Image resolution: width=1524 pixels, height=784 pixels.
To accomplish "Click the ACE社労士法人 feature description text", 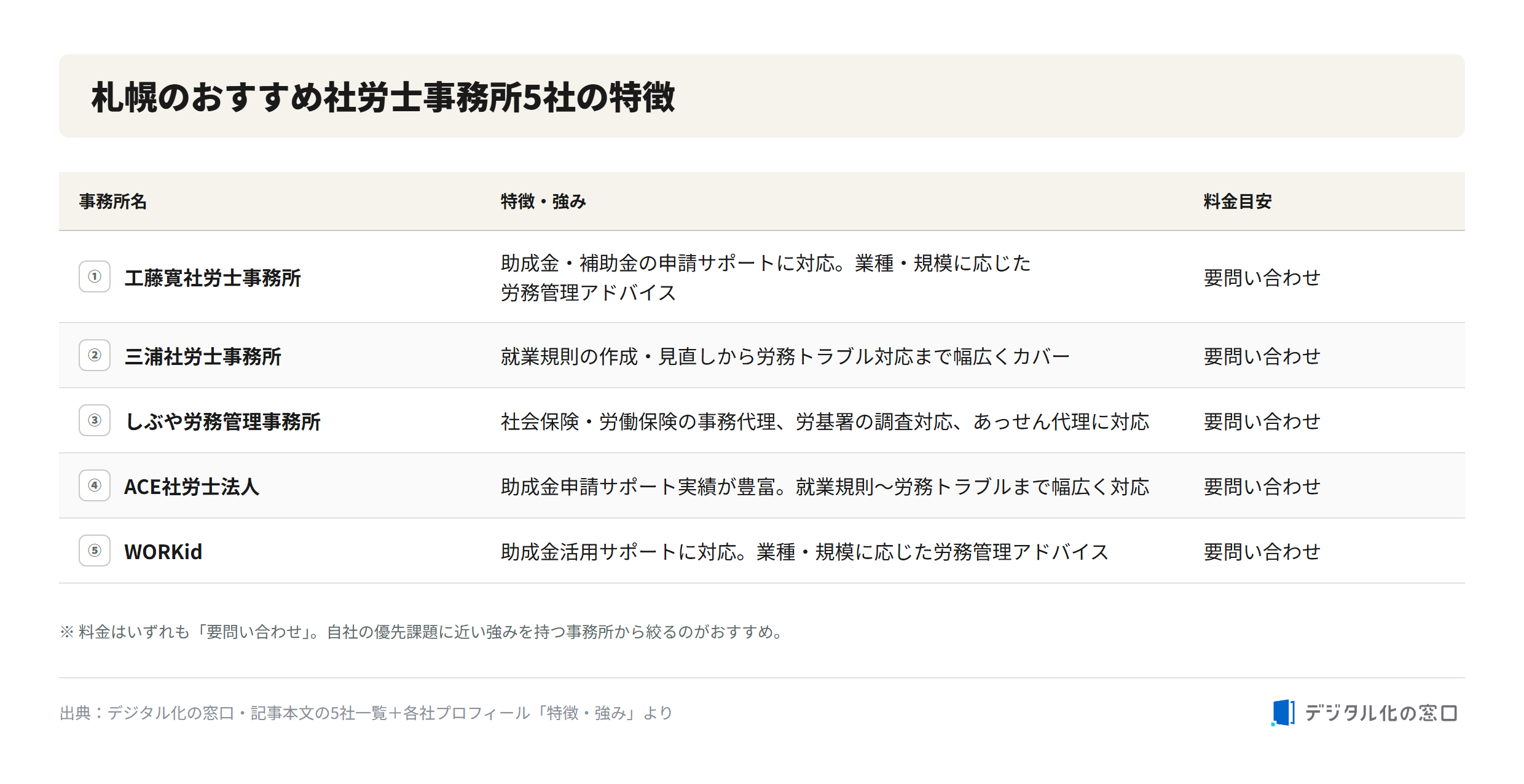I will (825, 487).
